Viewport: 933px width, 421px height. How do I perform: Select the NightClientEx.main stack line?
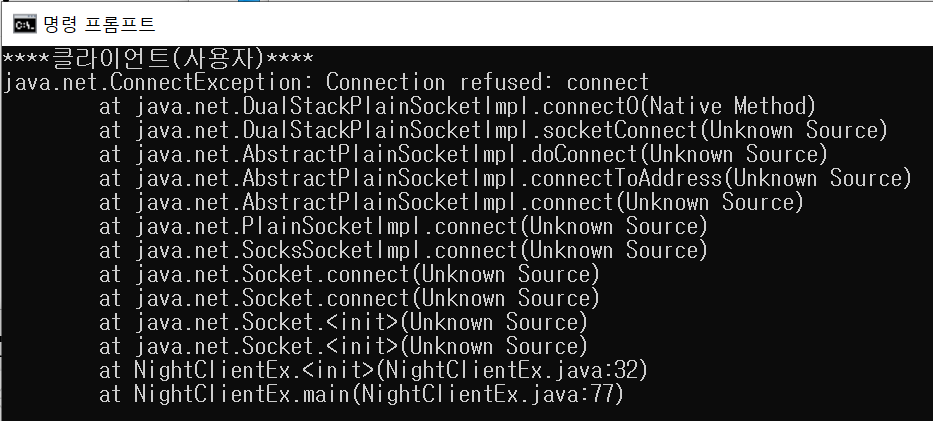coord(361,395)
